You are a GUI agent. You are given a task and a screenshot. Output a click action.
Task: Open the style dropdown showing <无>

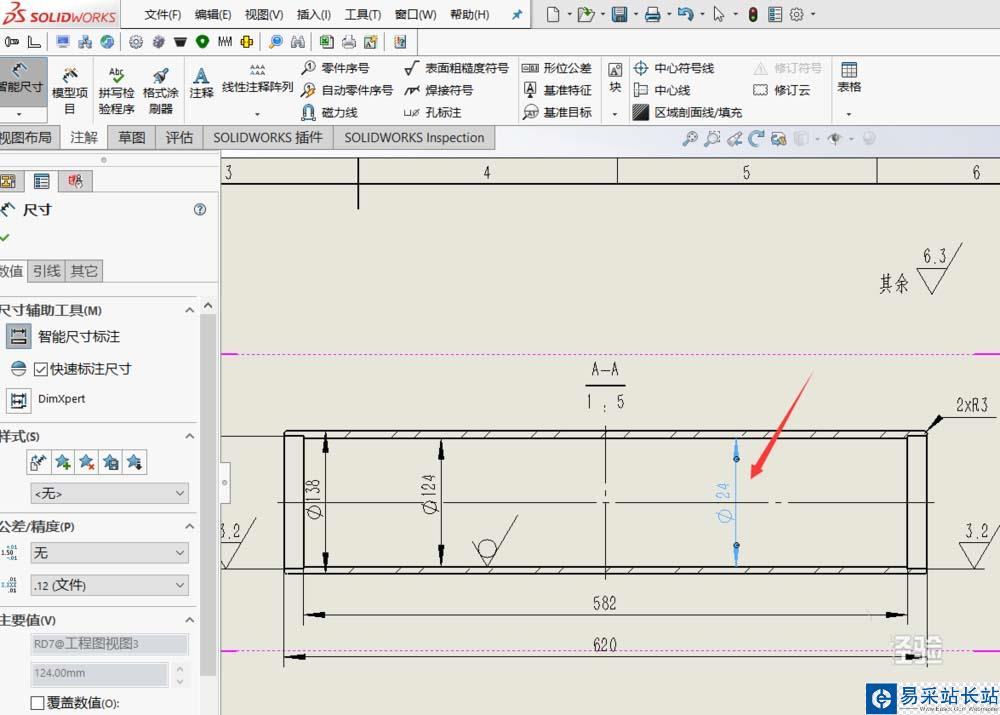click(x=109, y=493)
